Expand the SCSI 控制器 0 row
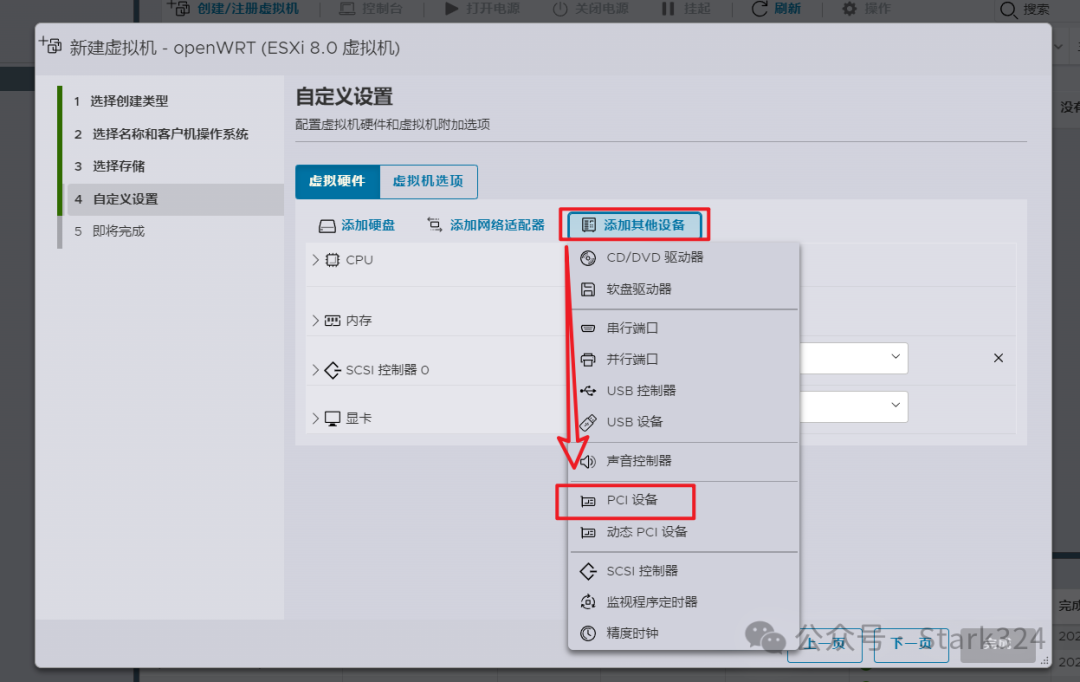The image size is (1080, 682). point(315,370)
